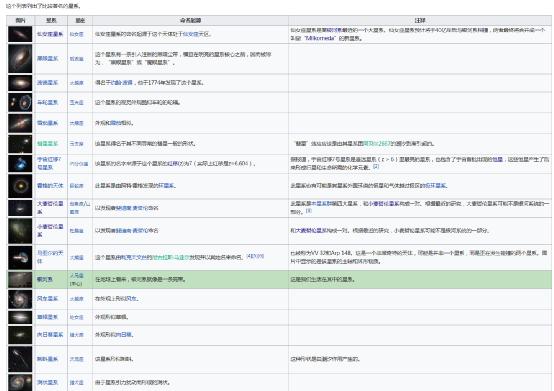This screenshot has width=554, height=391.
Task: Open the blue Cosmos Redshift 7 galaxy thumbnail
Action: click(20, 164)
